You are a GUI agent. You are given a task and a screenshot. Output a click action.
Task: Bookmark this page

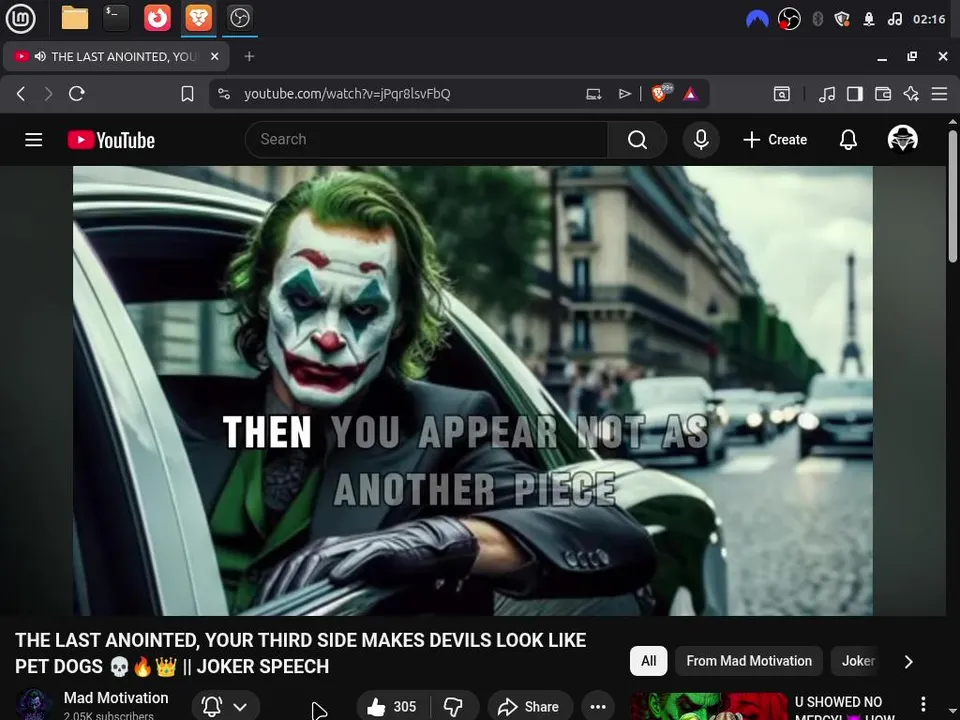click(187, 94)
